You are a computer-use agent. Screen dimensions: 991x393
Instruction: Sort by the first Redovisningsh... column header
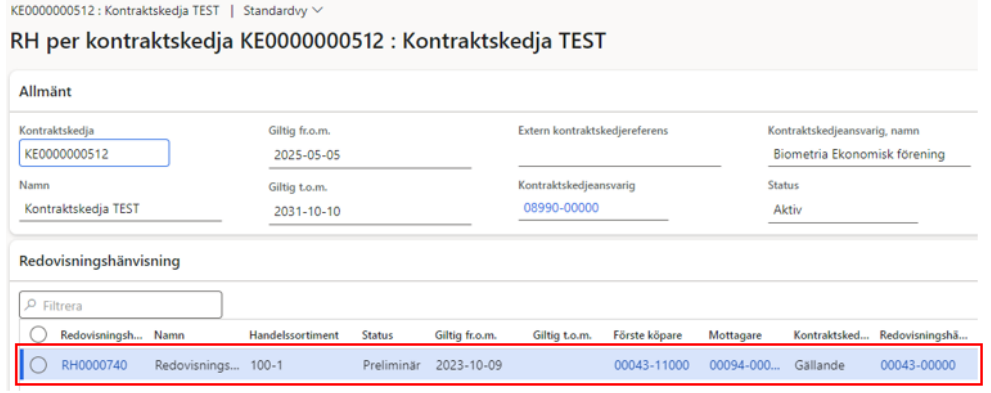pyautogui.click(x=102, y=335)
